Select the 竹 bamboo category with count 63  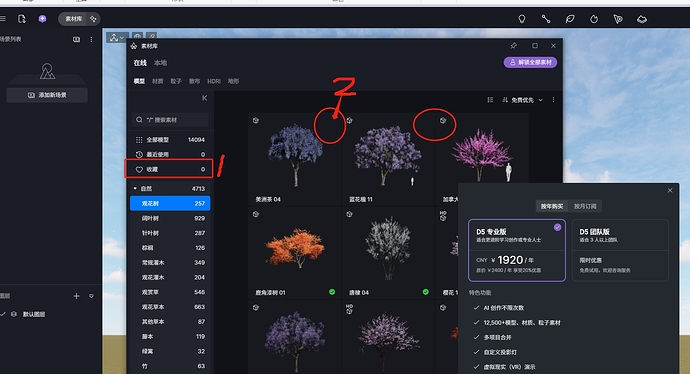(x=170, y=366)
